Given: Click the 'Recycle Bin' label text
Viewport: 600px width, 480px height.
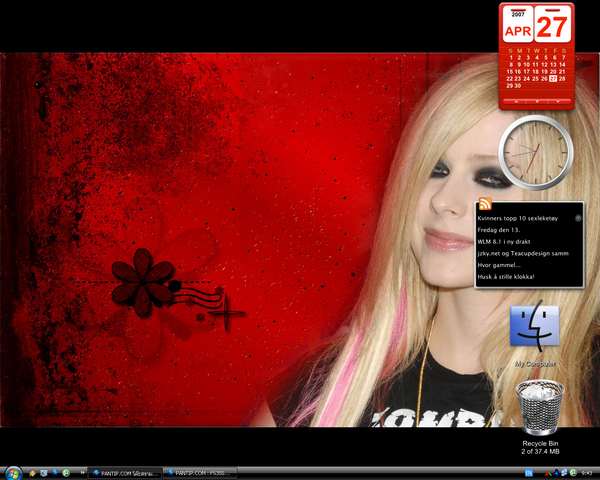Looking at the screenshot, I should (540, 443).
